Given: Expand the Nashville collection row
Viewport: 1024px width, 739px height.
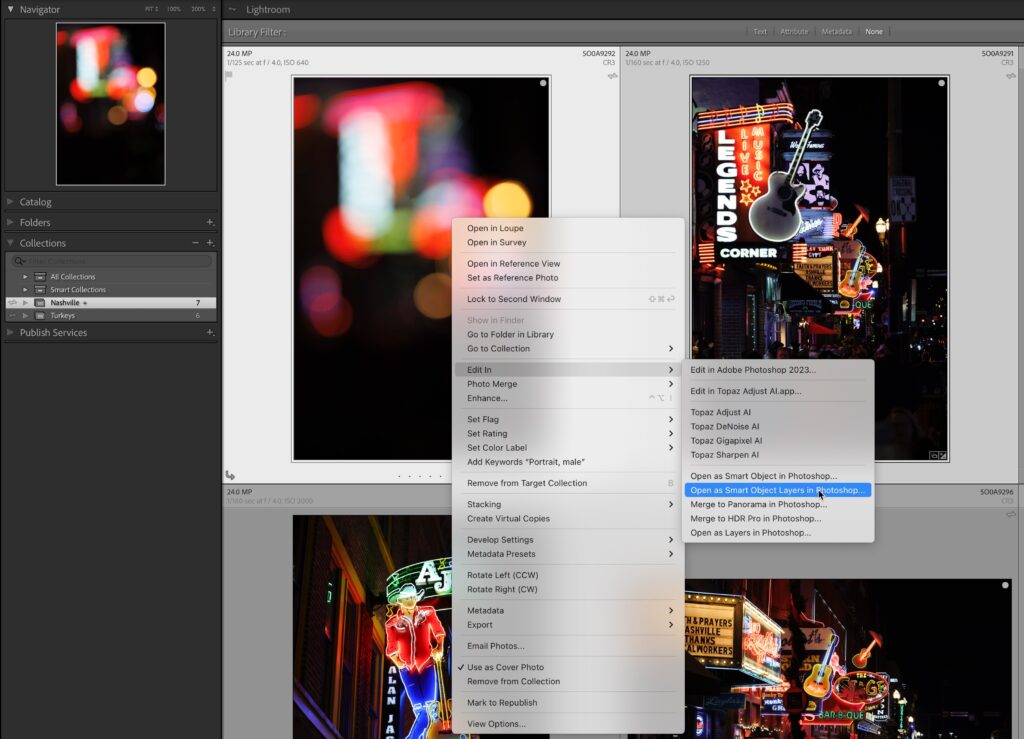Looking at the screenshot, I should click(x=25, y=303).
